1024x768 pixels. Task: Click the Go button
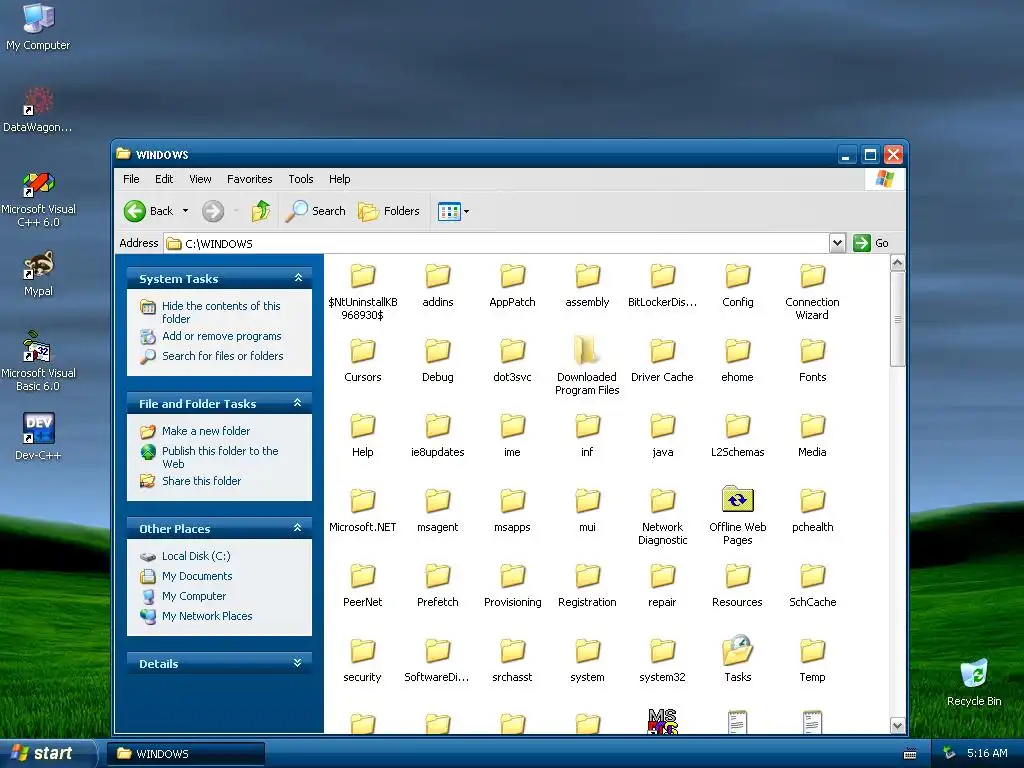(871, 243)
